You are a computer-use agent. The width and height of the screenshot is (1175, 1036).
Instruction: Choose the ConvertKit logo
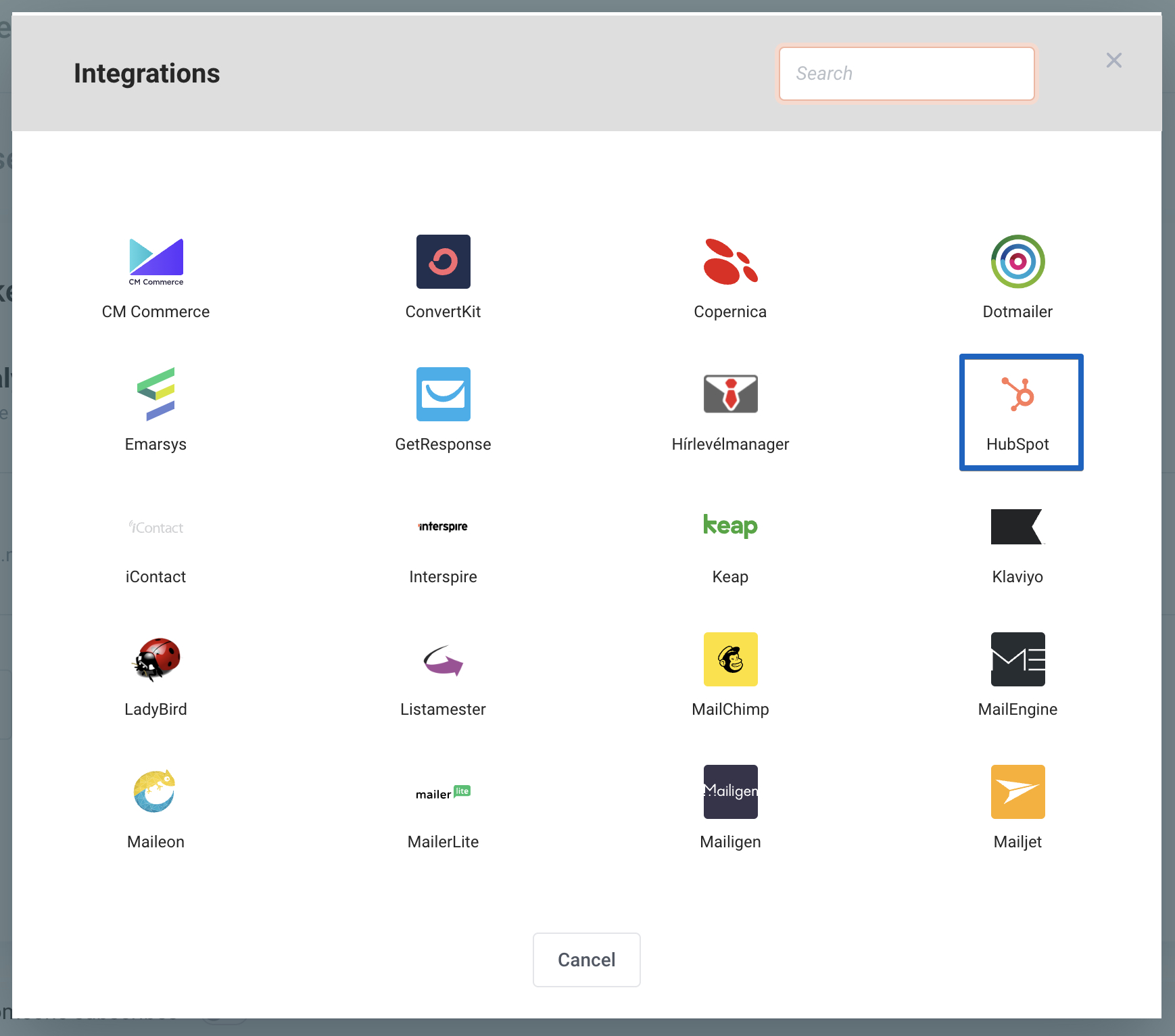pyautogui.click(x=443, y=262)
